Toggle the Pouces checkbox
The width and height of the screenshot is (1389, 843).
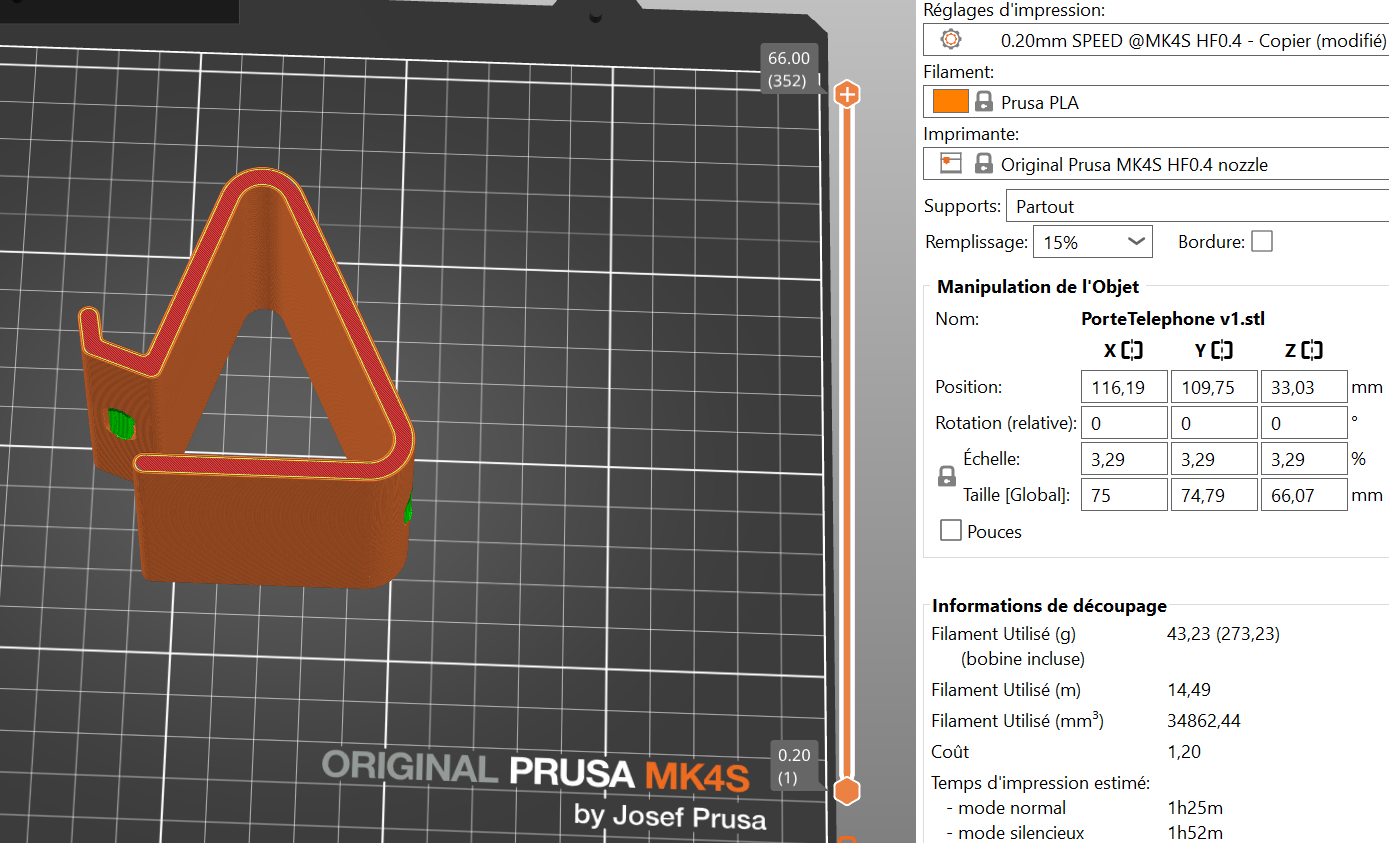pyautogui.click(x=951, y=530)
